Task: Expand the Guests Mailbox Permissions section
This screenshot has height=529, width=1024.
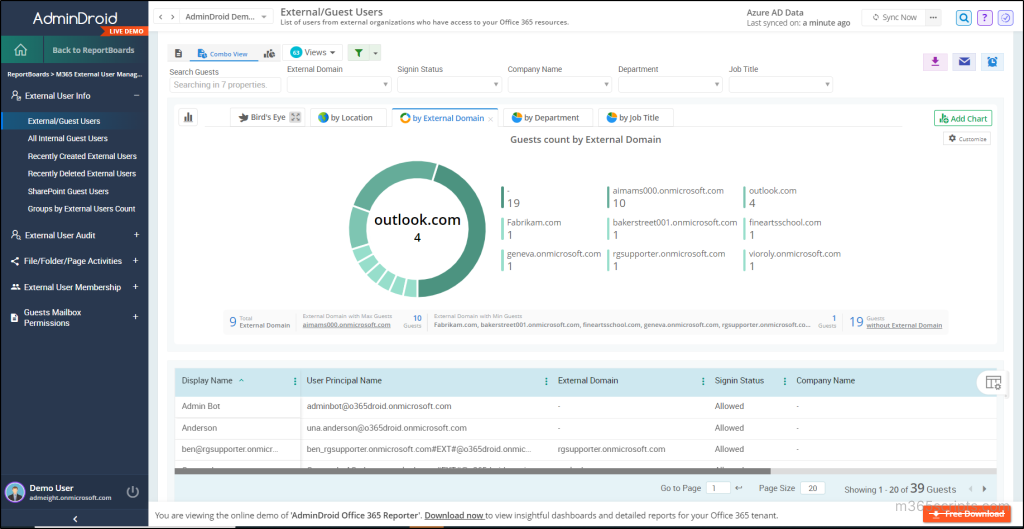Action: coord(136,317)
